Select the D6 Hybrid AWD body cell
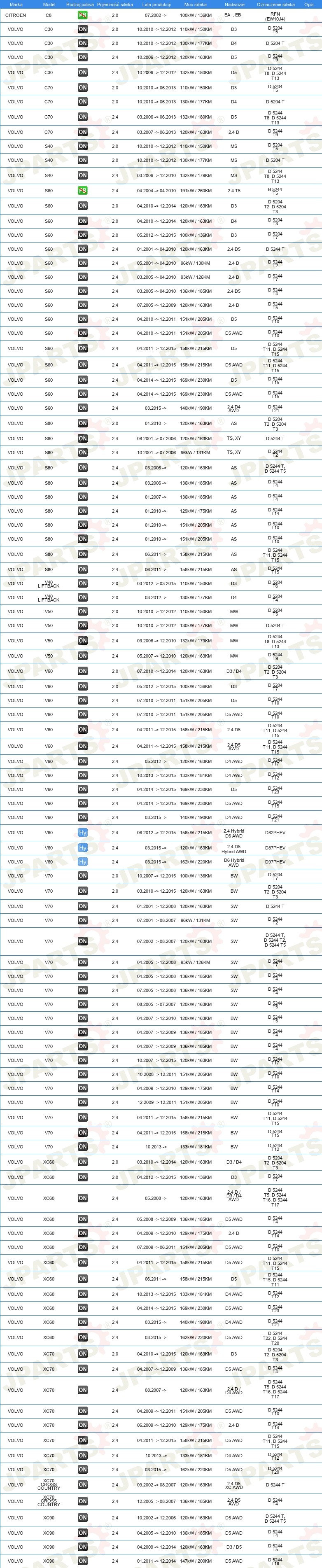 click(x=234, y=862)
